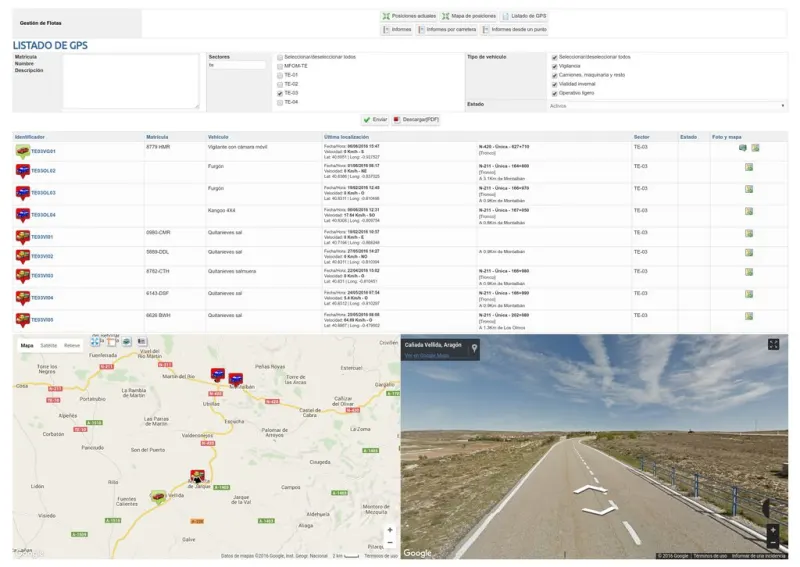The width and height of the screenshot is (800, 567).
Task: Uncheck Camiones, maquinaria y resto
Action: tap(555, 76)
